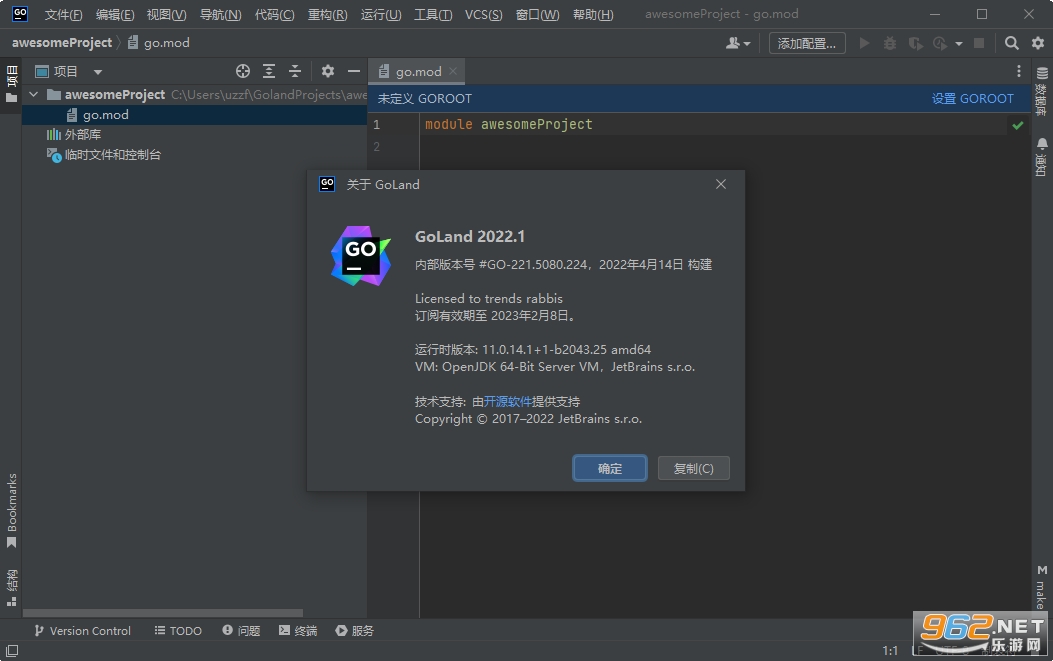Open the 运行(U) menu
The width and height of the screenshot is (1053, 661).
click(x=381, y=14)
